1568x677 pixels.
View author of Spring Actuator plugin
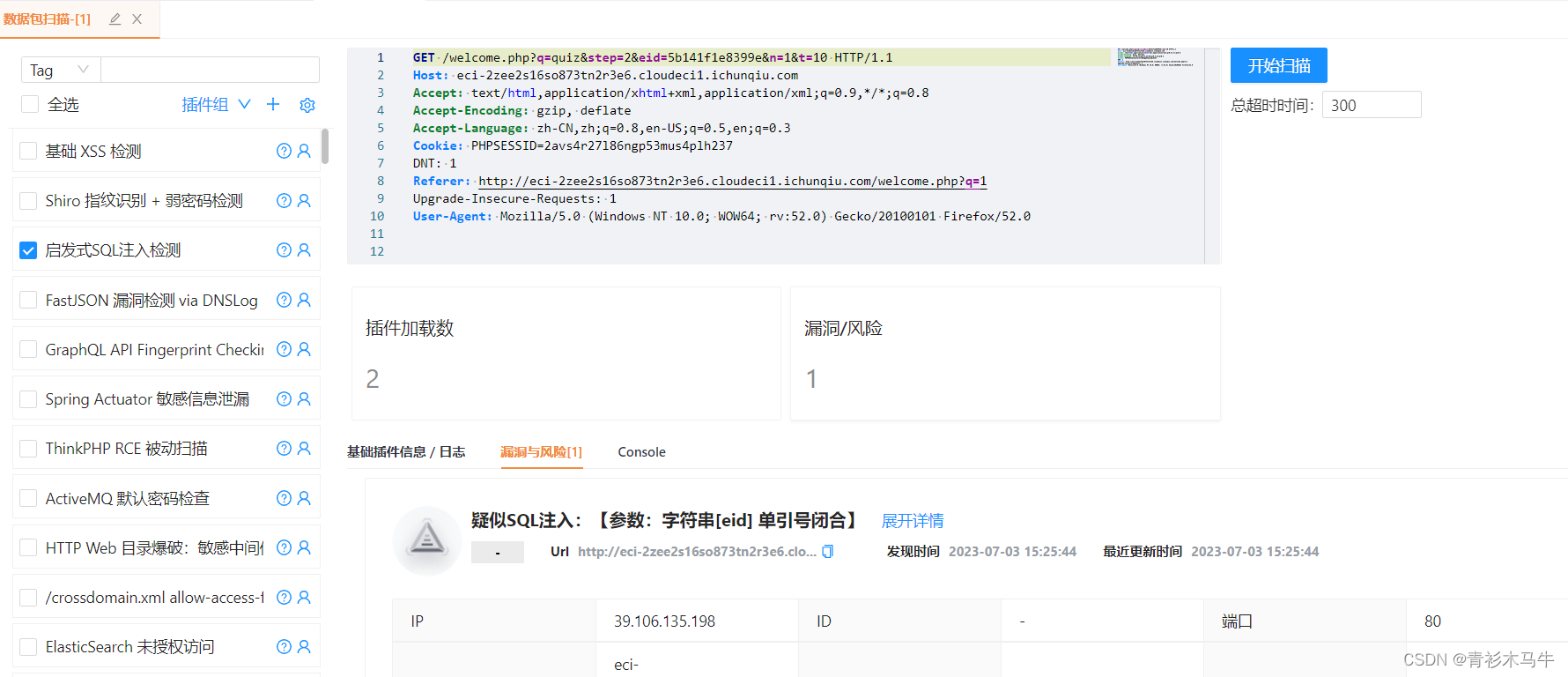(x=305, y=398)
